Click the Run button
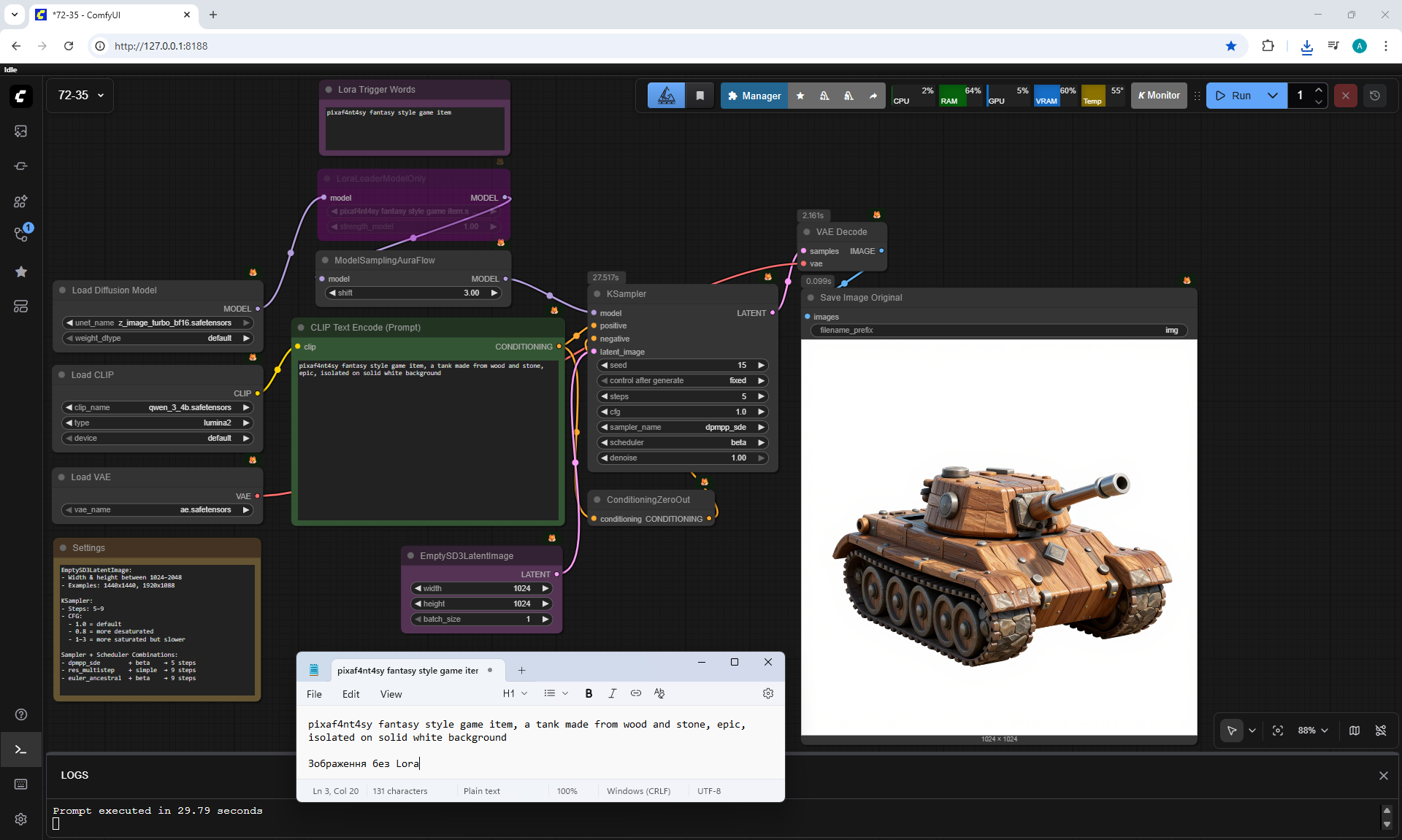This screenshot has height=840, width=1402. pyautogui.click(x=1233, y=96)
